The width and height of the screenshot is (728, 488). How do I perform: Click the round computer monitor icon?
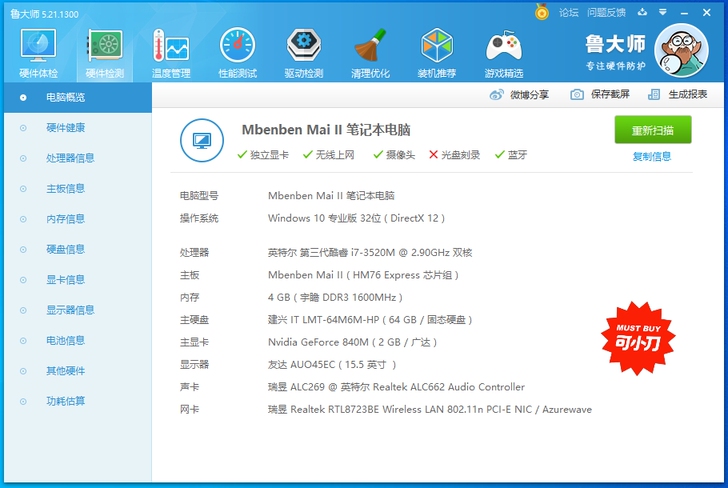click(202, 140)
